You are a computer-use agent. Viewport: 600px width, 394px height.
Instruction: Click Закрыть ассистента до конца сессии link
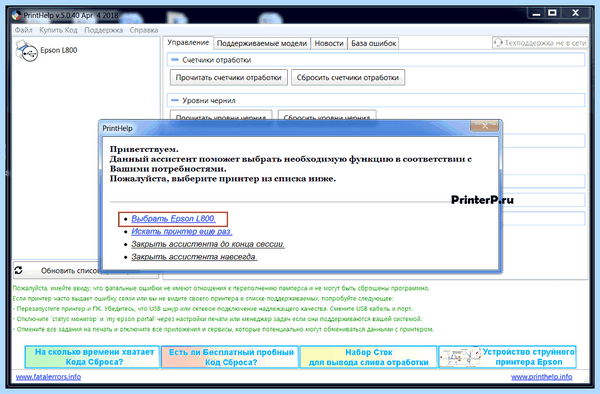tap(208, 244)
